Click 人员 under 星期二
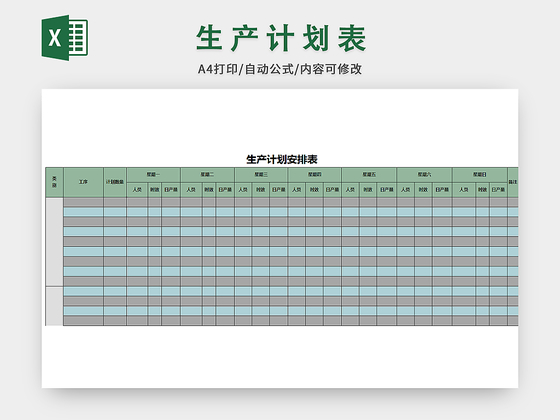560x420 pixels. [x=191, y=190]
